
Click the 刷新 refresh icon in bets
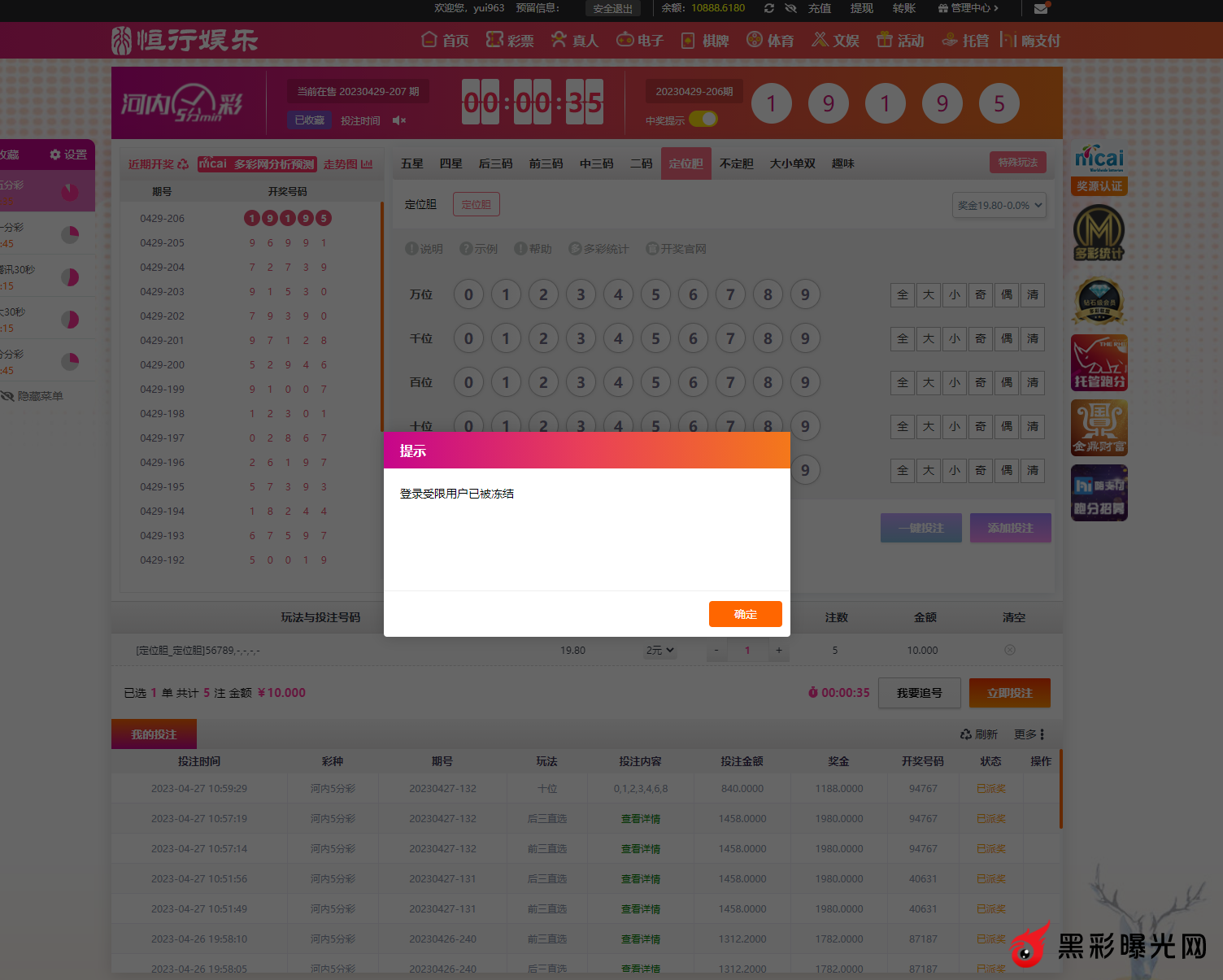[x=966, y=734]
